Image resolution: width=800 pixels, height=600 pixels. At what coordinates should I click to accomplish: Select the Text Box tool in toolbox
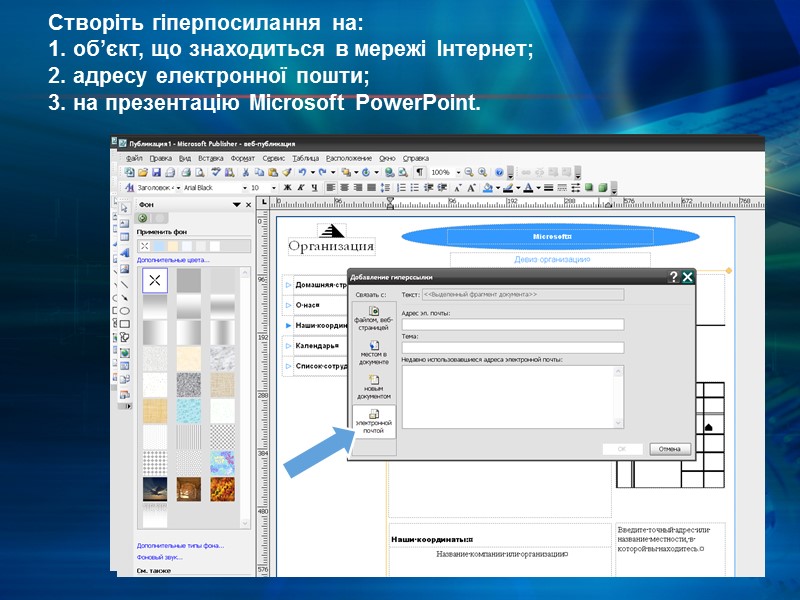(124, 223)
